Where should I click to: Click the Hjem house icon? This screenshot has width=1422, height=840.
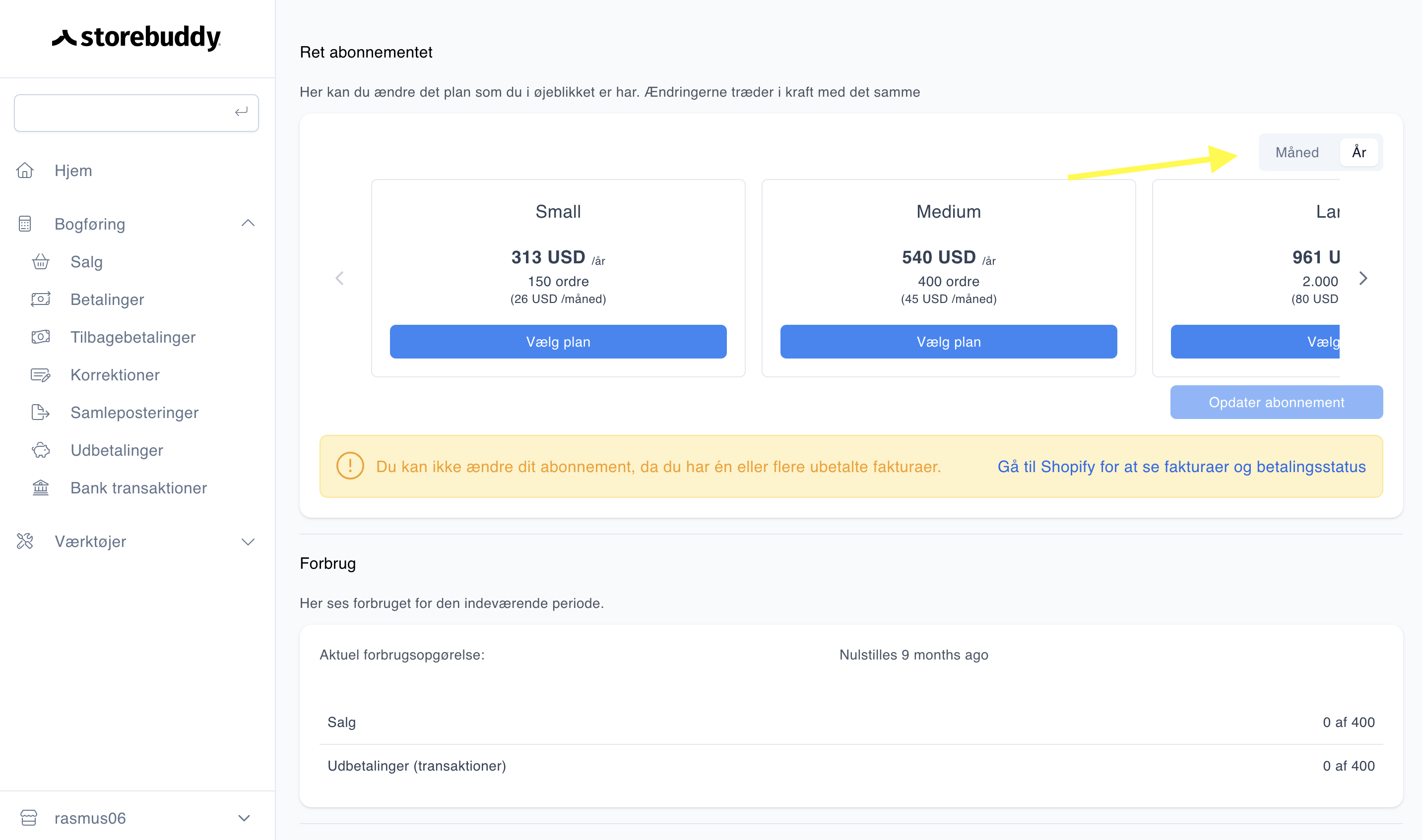coord(25,171)
